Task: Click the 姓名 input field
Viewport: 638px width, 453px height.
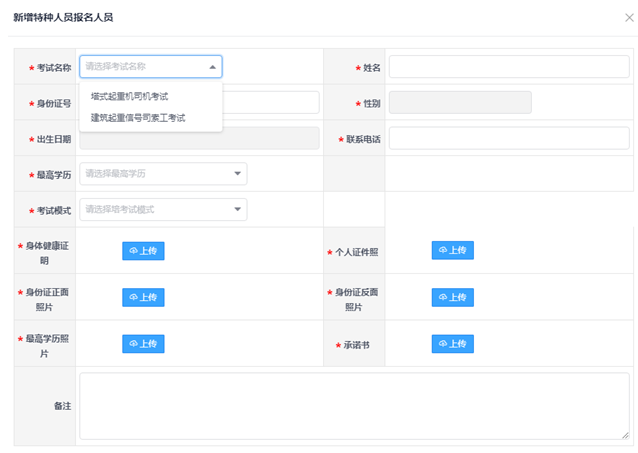Action: [x=507, y=67]
